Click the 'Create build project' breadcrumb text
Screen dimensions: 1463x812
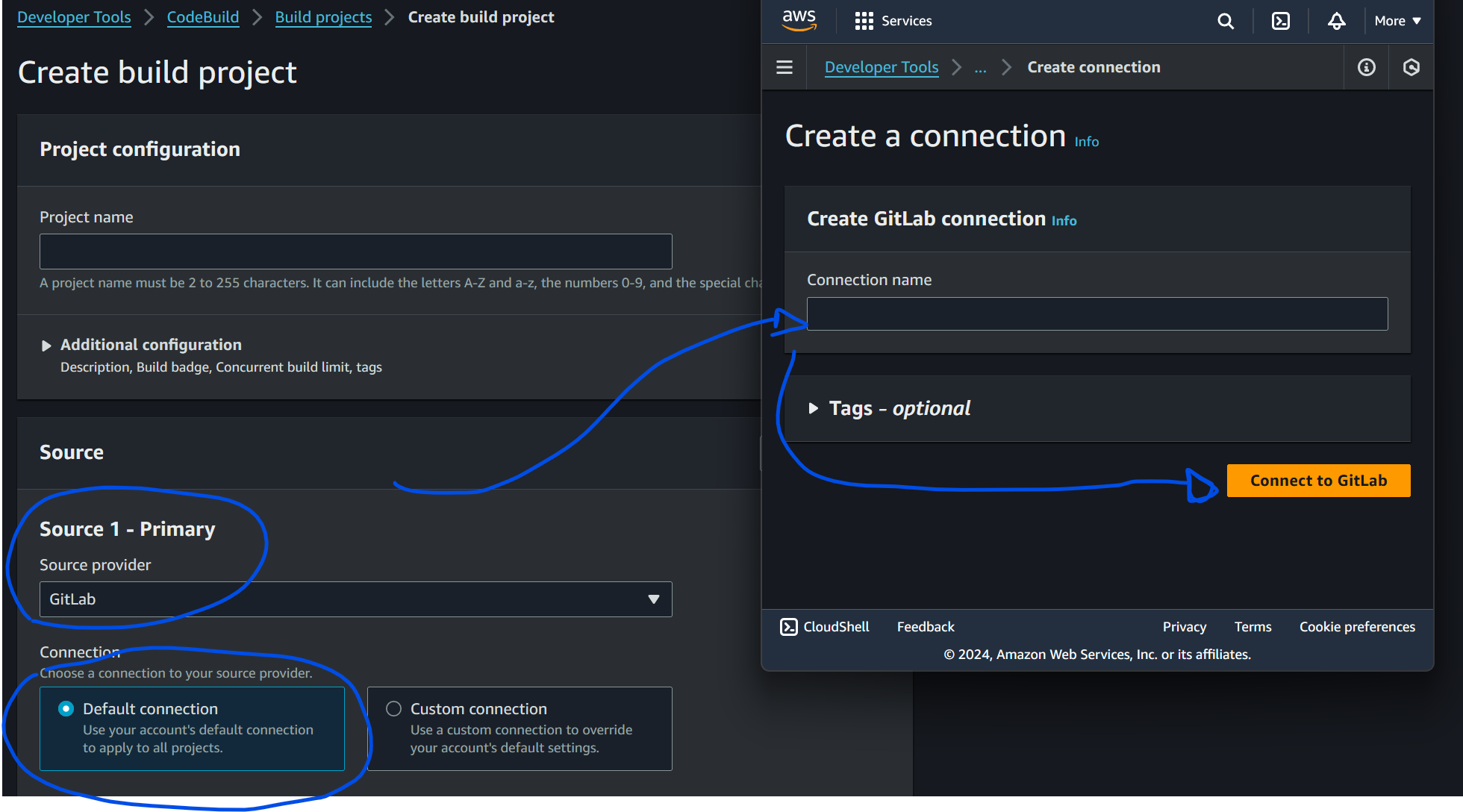coord(481,17)
